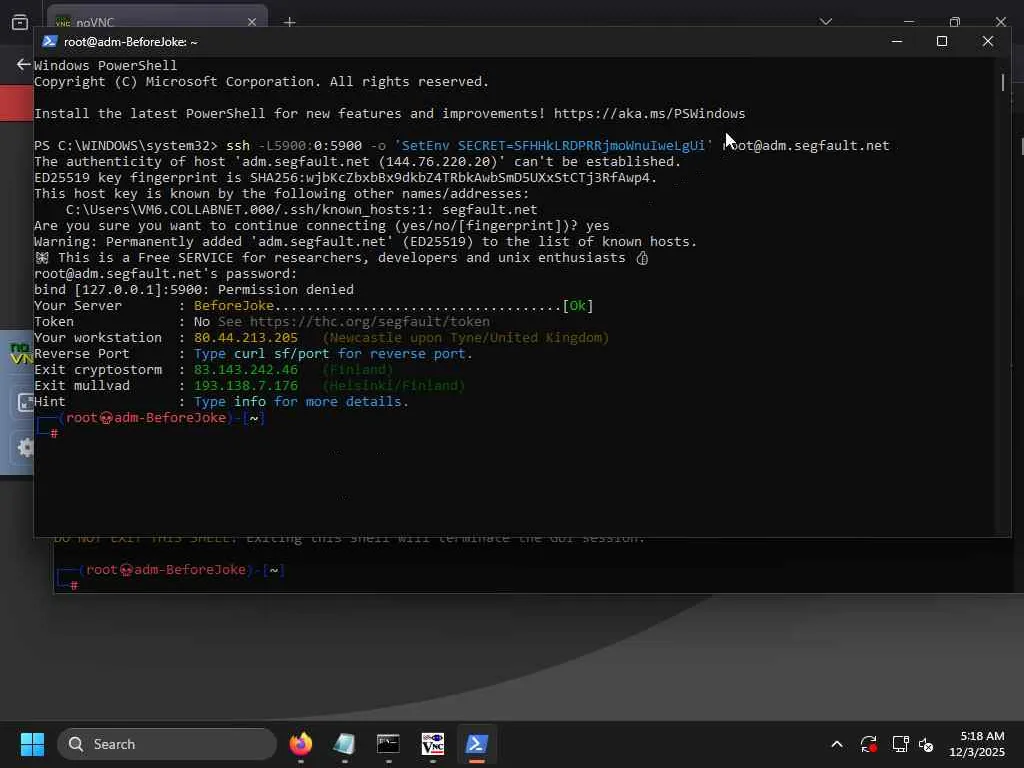The width and height of the screenshot is (1024, 768).
Task: Click the green [Ok] status text
Action: point(578,306)
